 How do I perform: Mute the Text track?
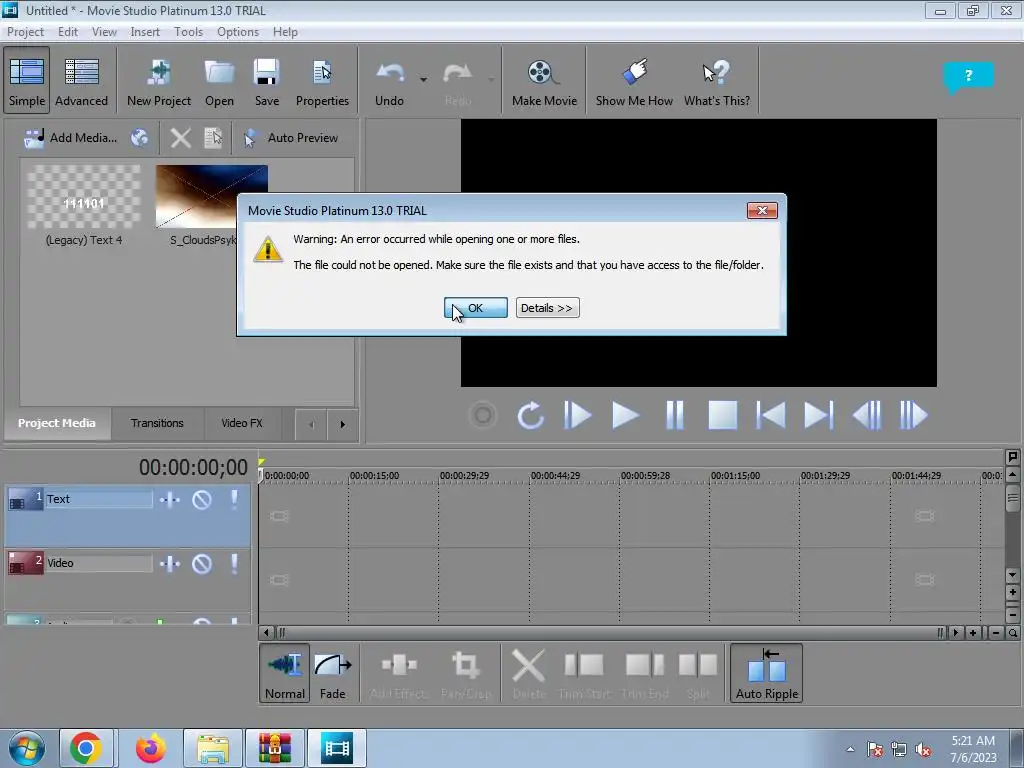click(202, 500)
